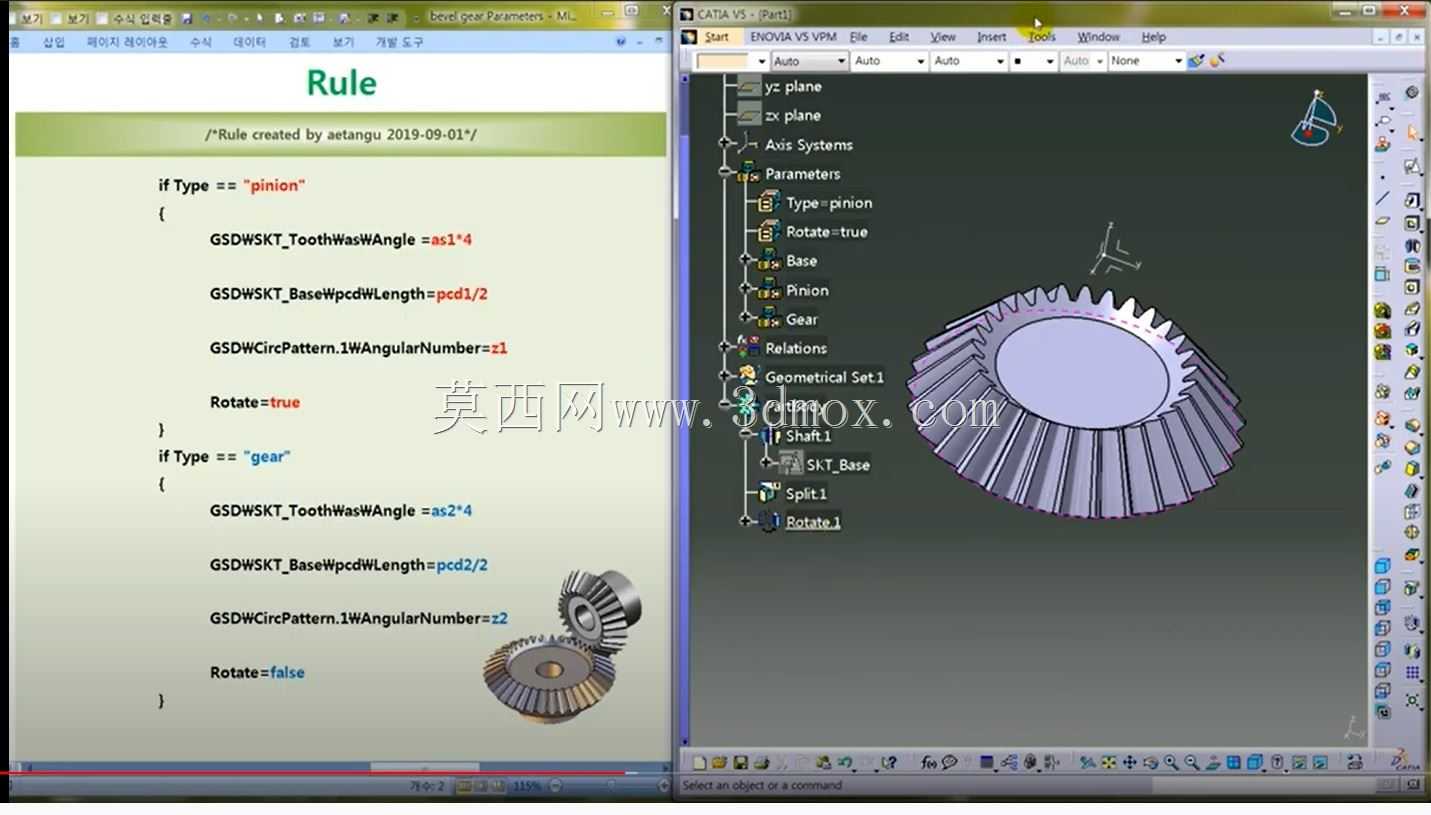Screen dimensions: 1431x815
Task: Select the yz plane tree item
Action: tap(793, 86)
